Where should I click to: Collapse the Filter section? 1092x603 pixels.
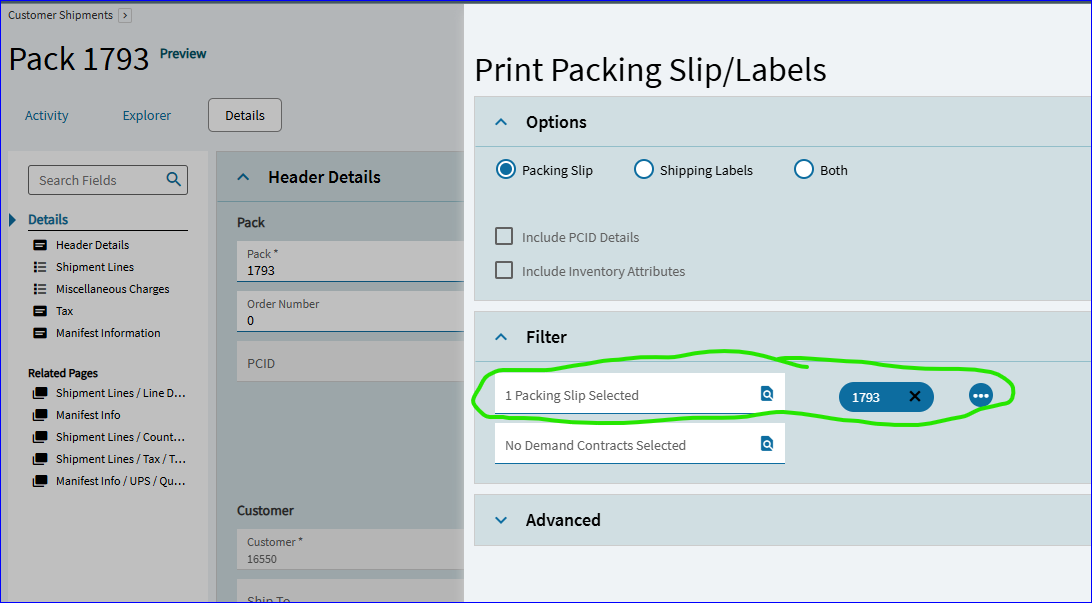click(x=501, y=337)
